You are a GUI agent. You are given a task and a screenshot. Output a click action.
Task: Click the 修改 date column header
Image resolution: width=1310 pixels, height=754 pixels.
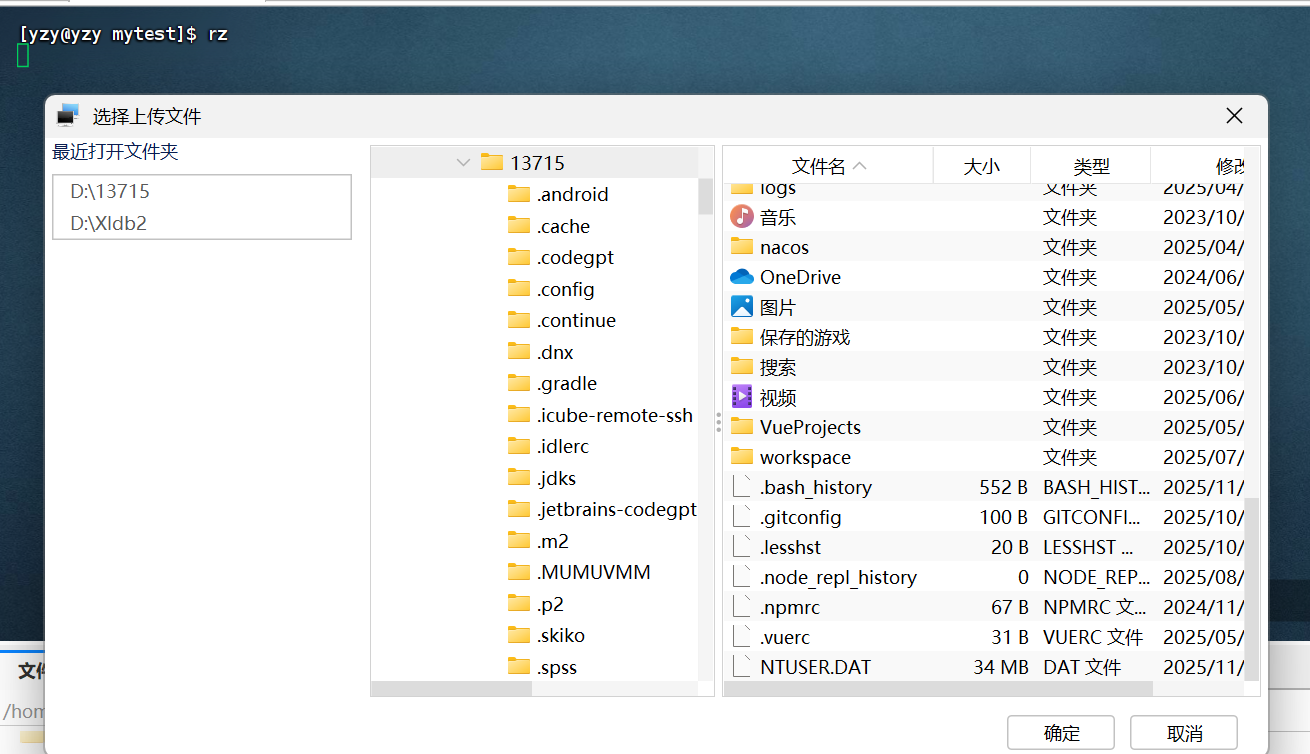tap(1198, 166)
